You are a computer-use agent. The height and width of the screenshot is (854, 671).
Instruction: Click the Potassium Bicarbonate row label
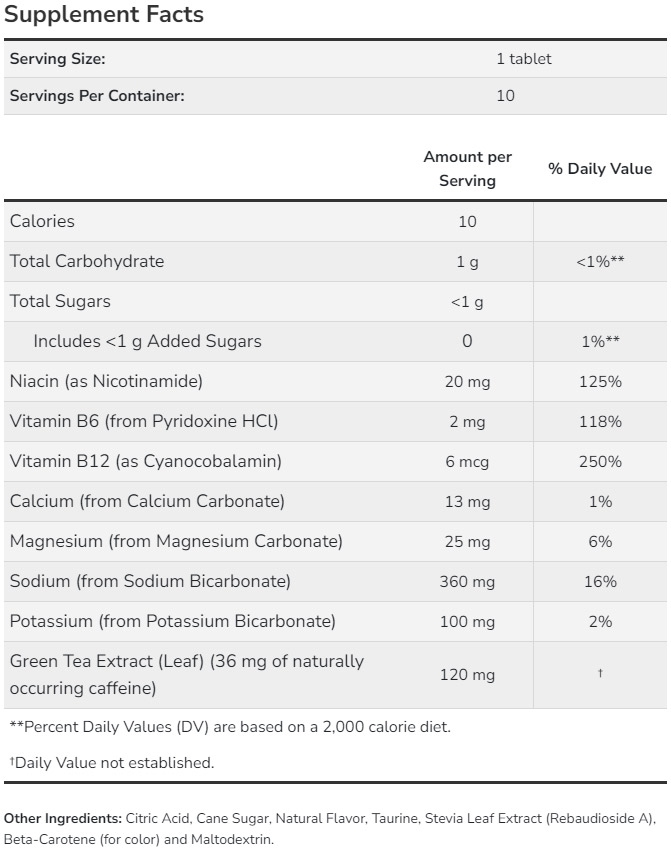point(173,621)
